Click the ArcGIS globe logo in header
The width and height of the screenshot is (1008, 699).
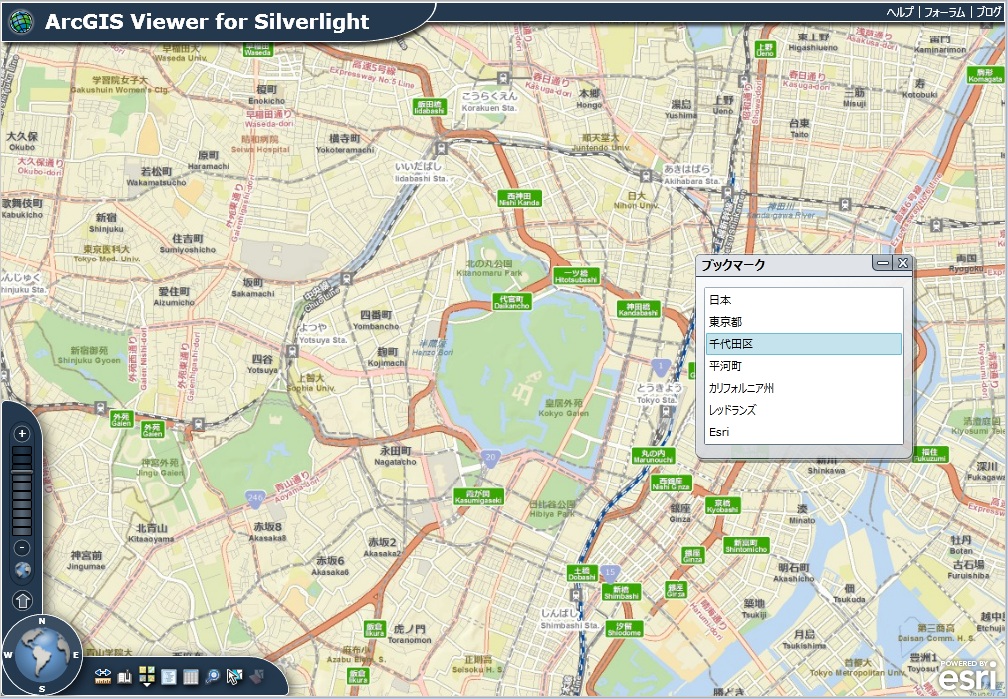21,22
